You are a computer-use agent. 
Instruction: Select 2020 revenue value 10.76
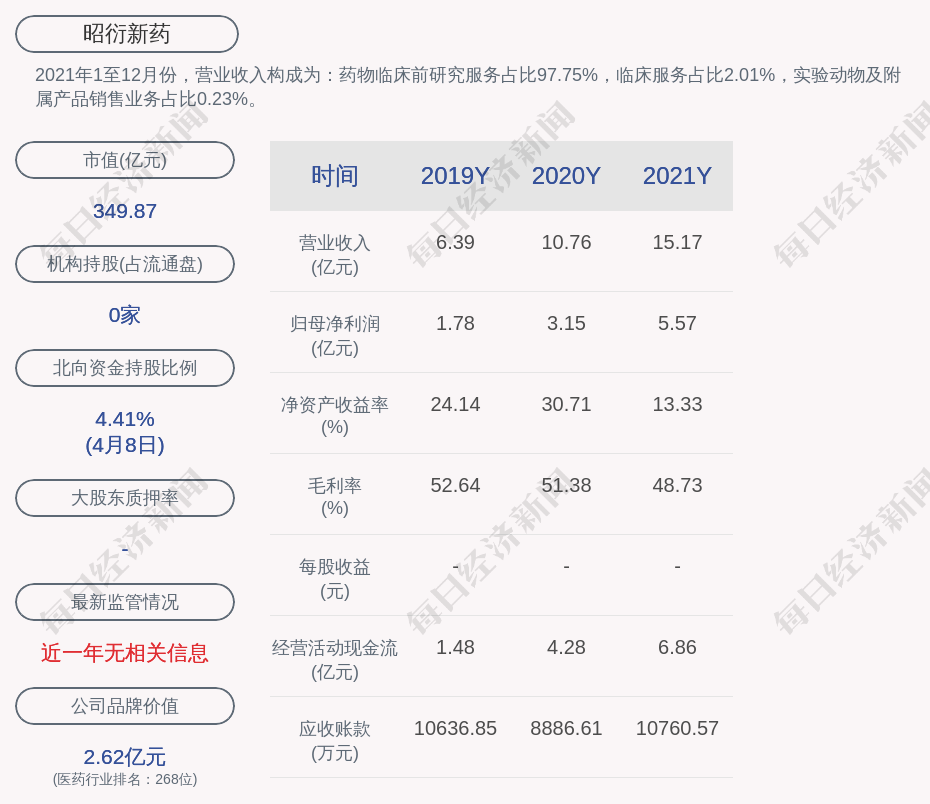pos(566,242)
